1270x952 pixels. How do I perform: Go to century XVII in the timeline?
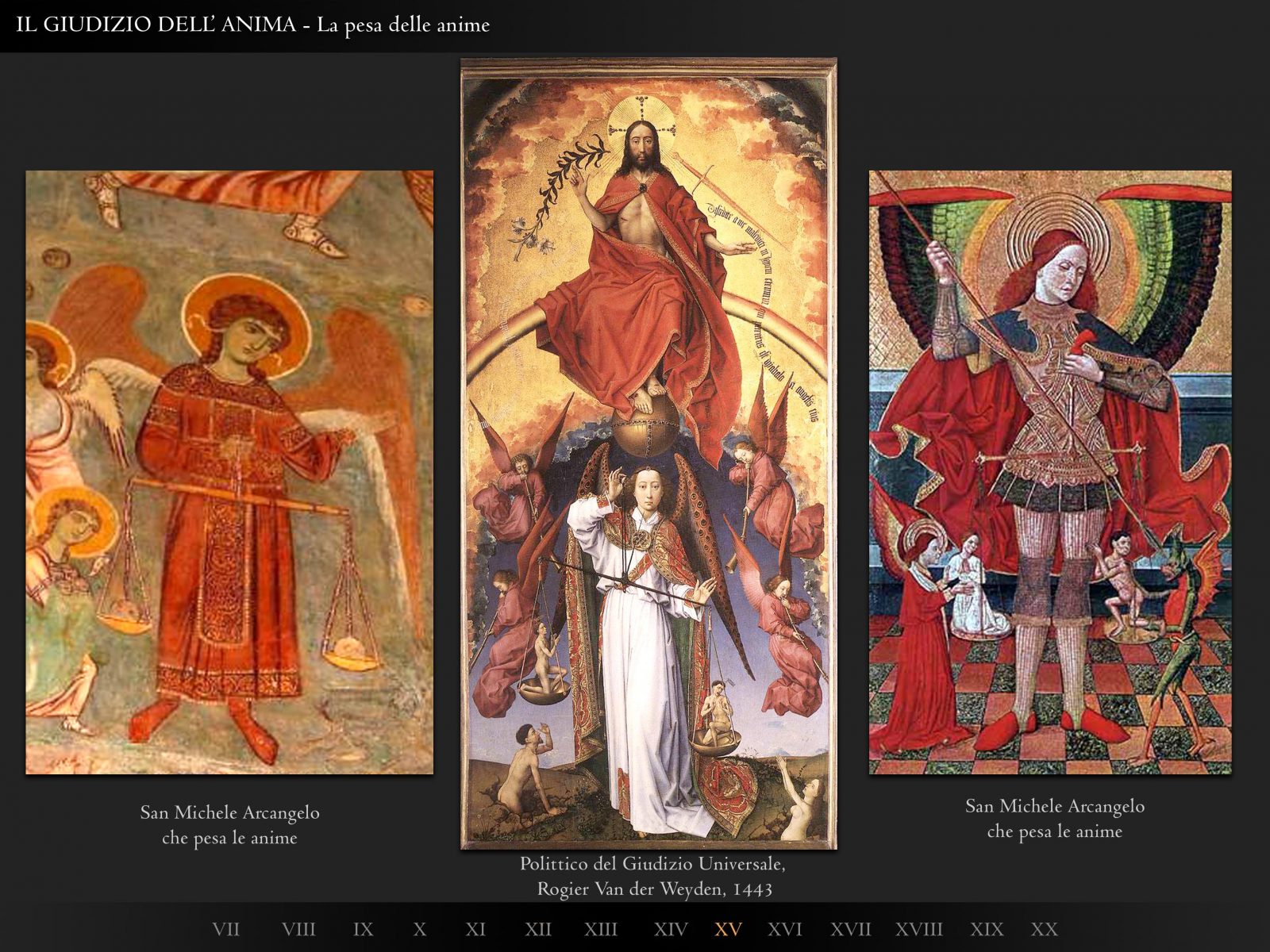coord(851,929)
